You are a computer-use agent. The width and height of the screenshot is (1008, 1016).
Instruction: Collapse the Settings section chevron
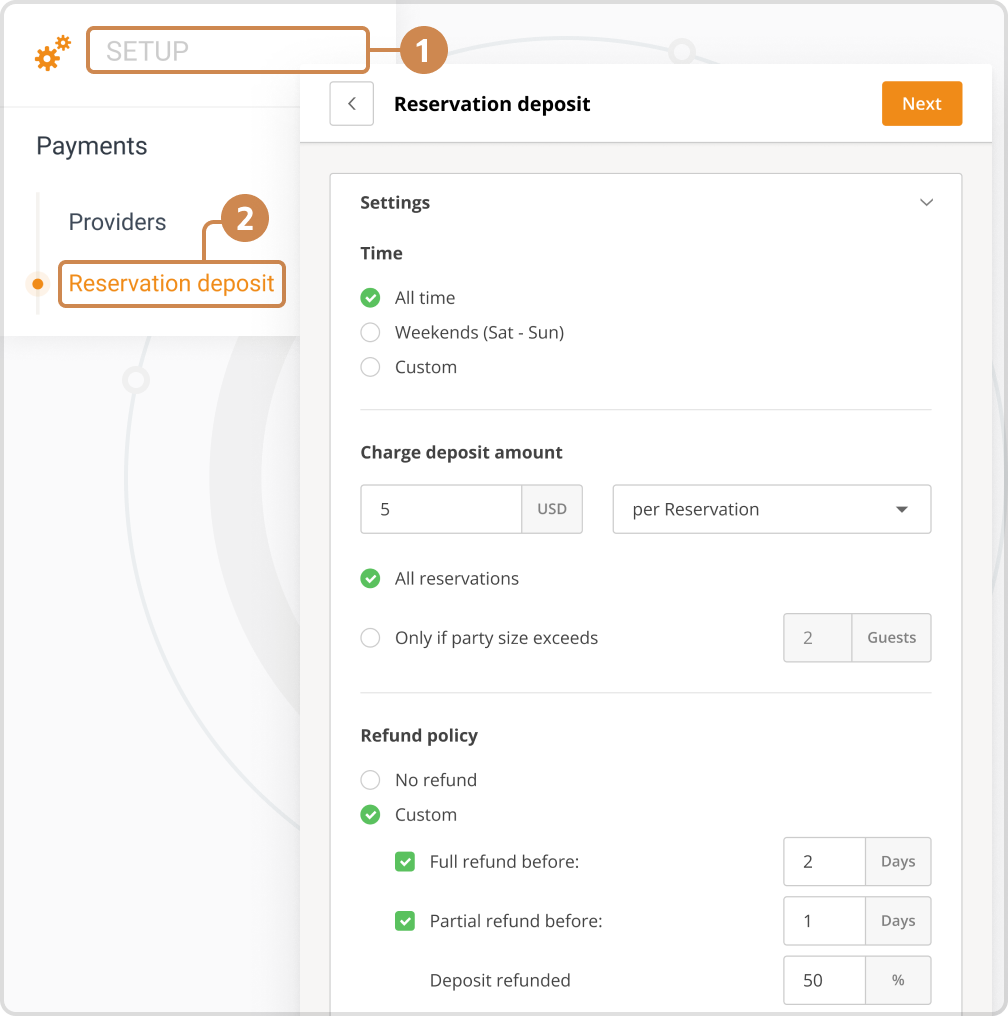coord(926,202)
